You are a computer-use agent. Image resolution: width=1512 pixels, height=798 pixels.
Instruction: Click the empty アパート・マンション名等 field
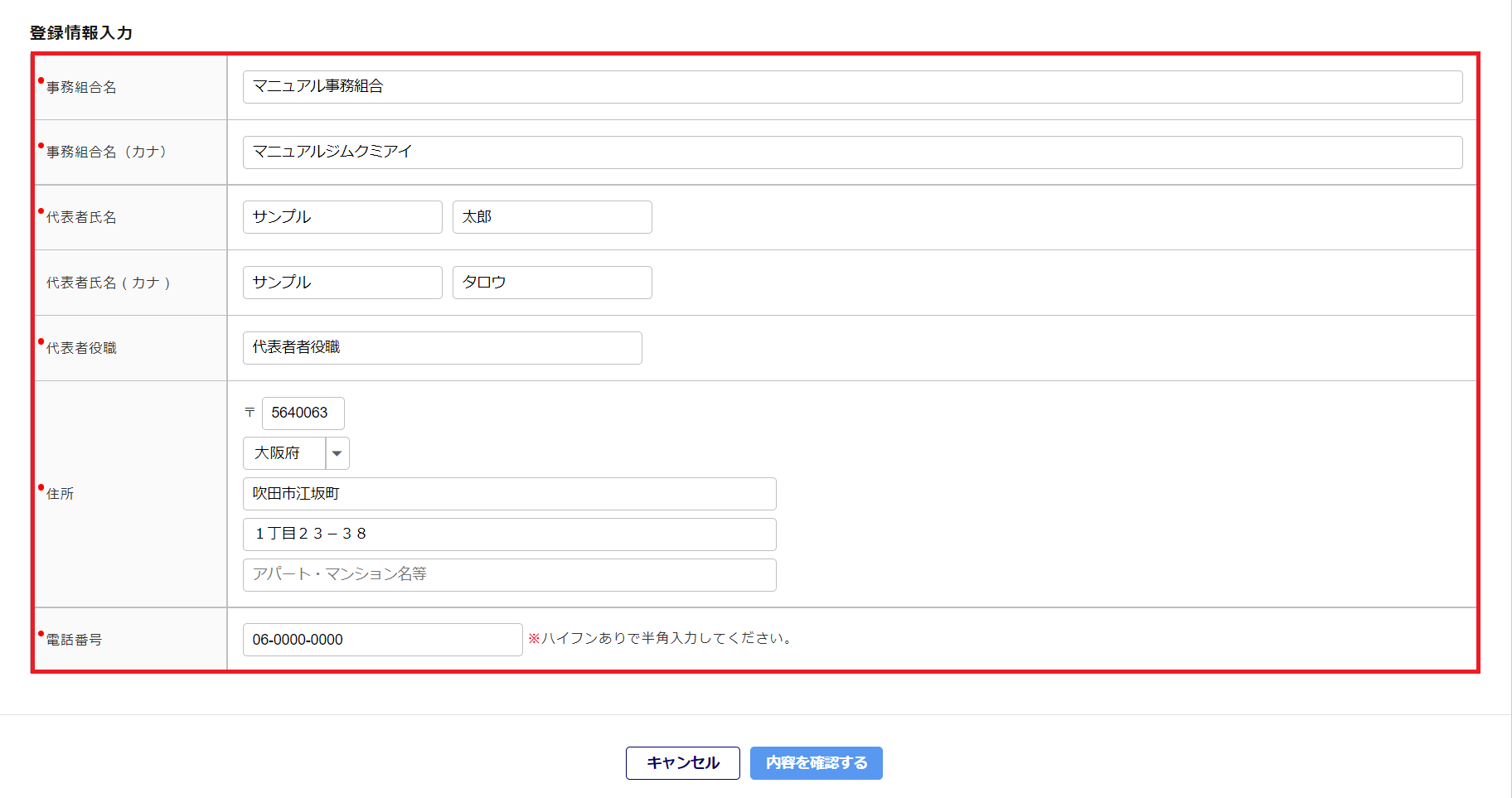[x=509, y=575]
